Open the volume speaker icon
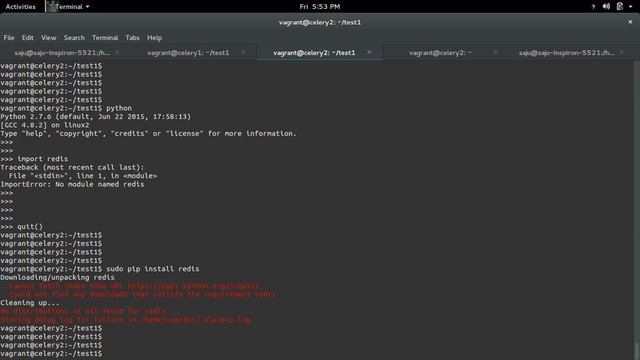 [x=606, y=6]
